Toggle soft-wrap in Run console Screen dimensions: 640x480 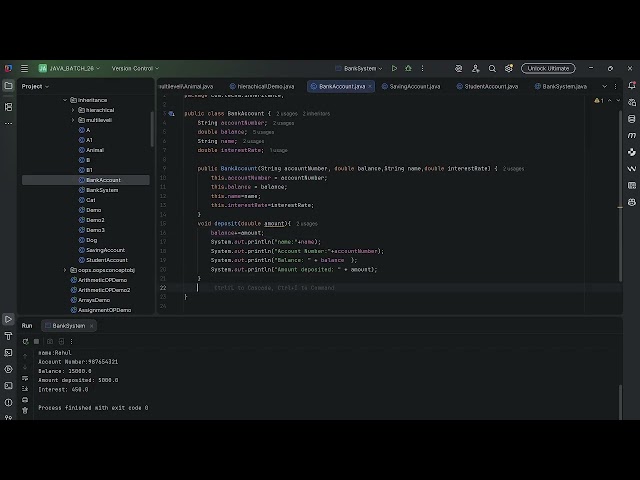click(x=25, y=378)
